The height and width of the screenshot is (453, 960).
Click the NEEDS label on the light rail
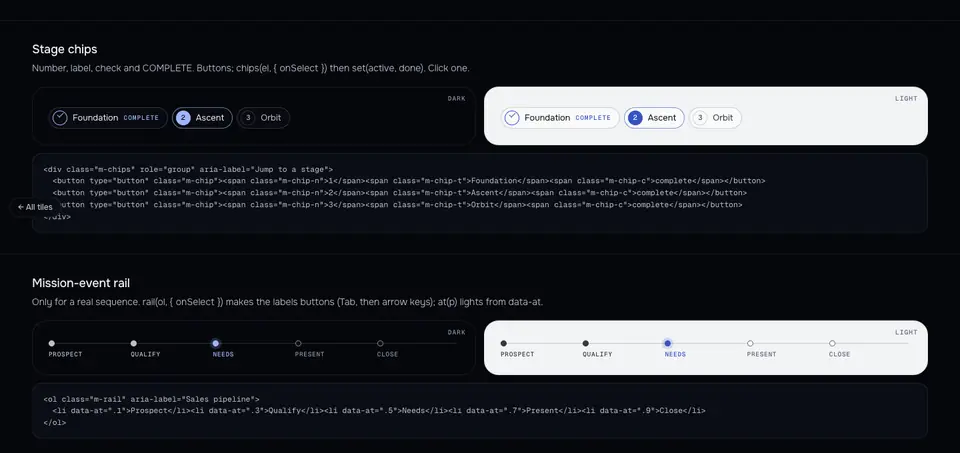pyautogui.click(x=675, y=354)
